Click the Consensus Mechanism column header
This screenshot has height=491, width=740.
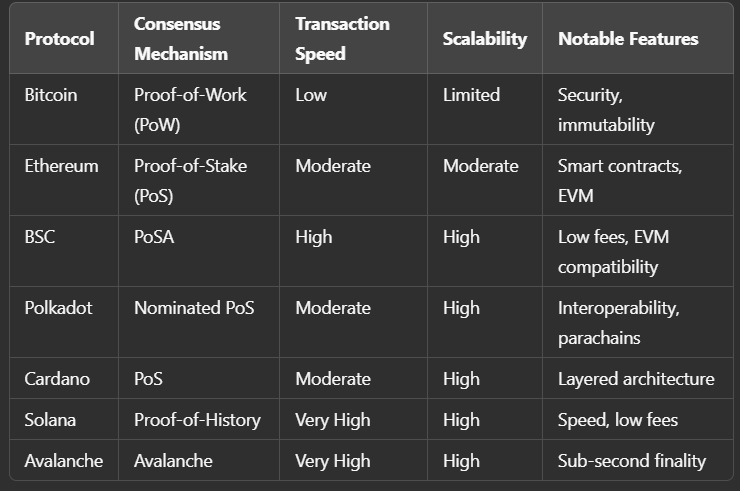(181, 38)
